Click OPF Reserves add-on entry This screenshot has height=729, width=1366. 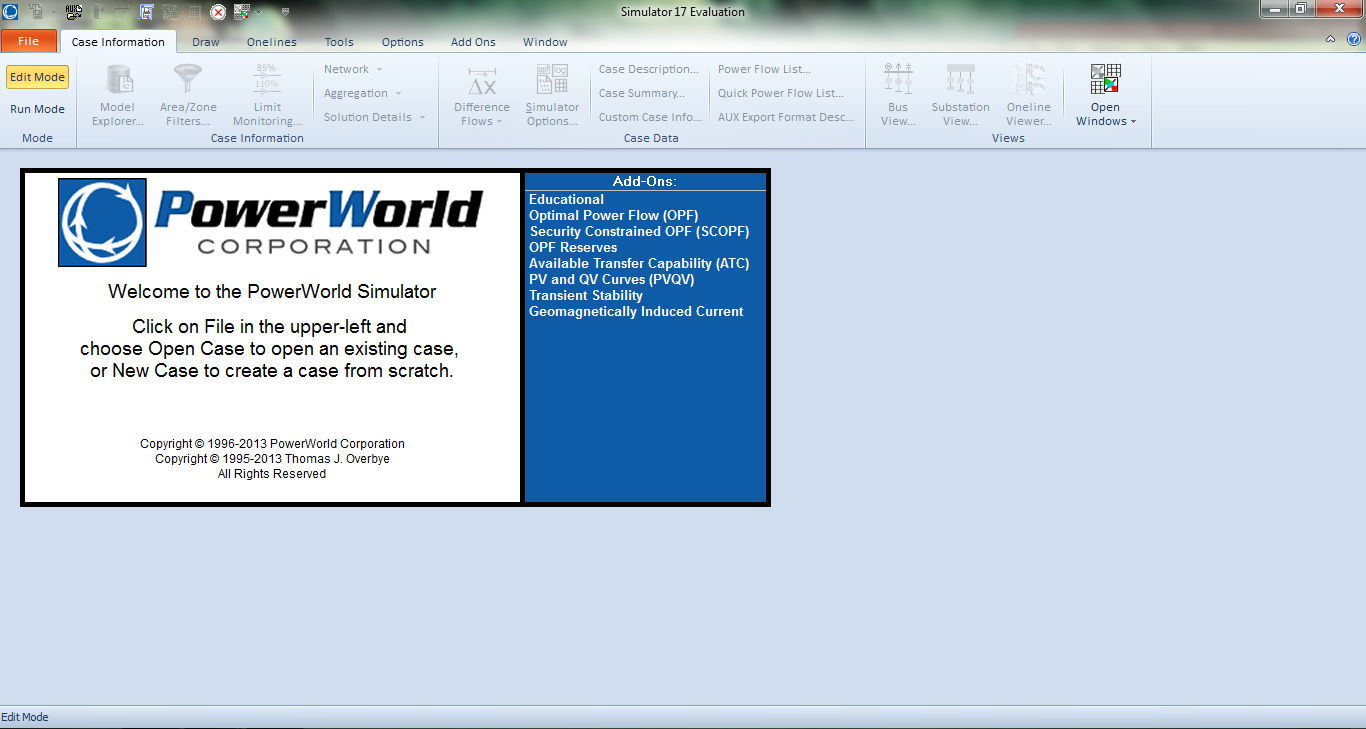tap(573, 247)
